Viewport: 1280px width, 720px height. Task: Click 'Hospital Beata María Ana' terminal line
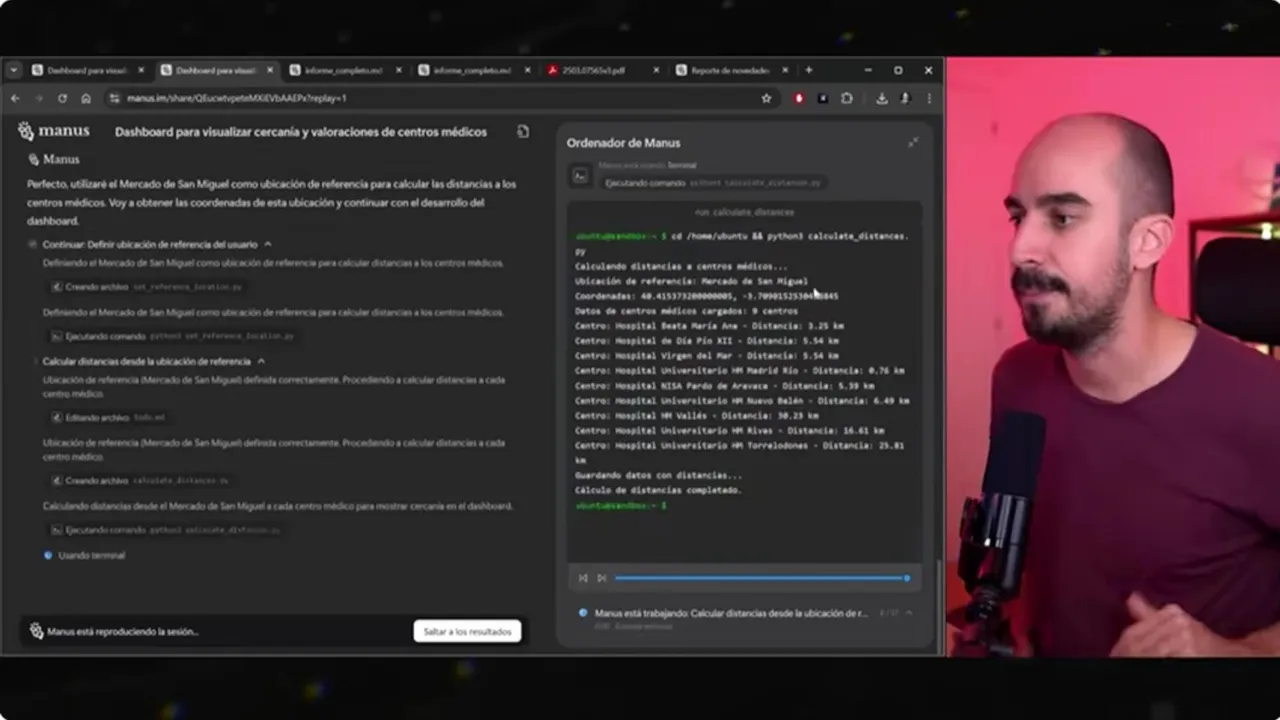coord(709,326)
